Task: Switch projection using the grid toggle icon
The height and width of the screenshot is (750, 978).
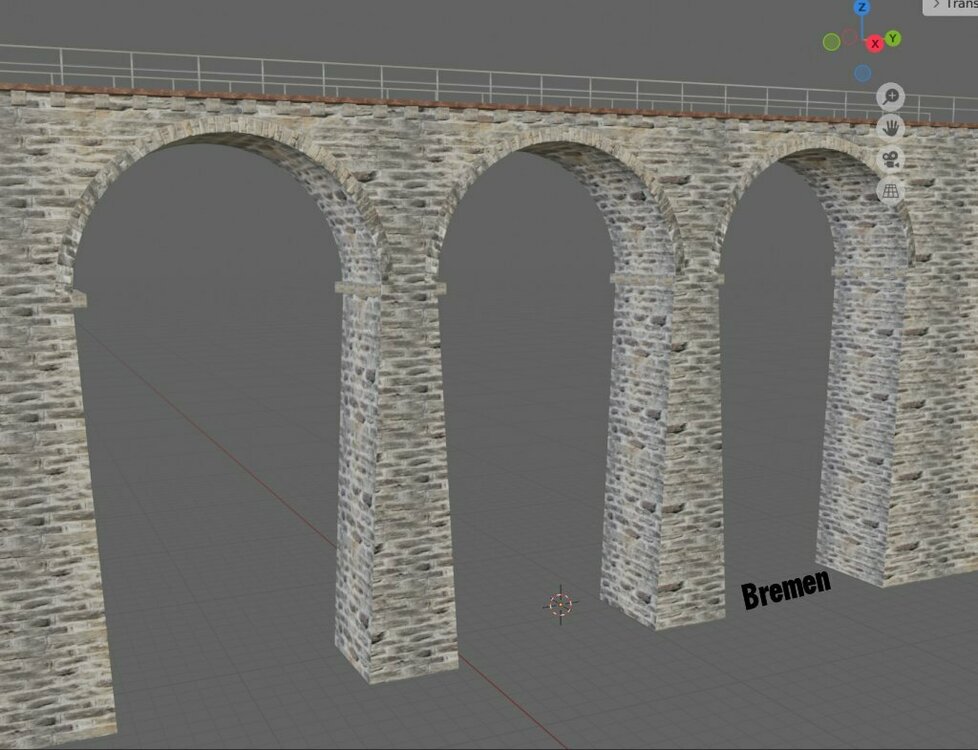Action: click(890, 190)
